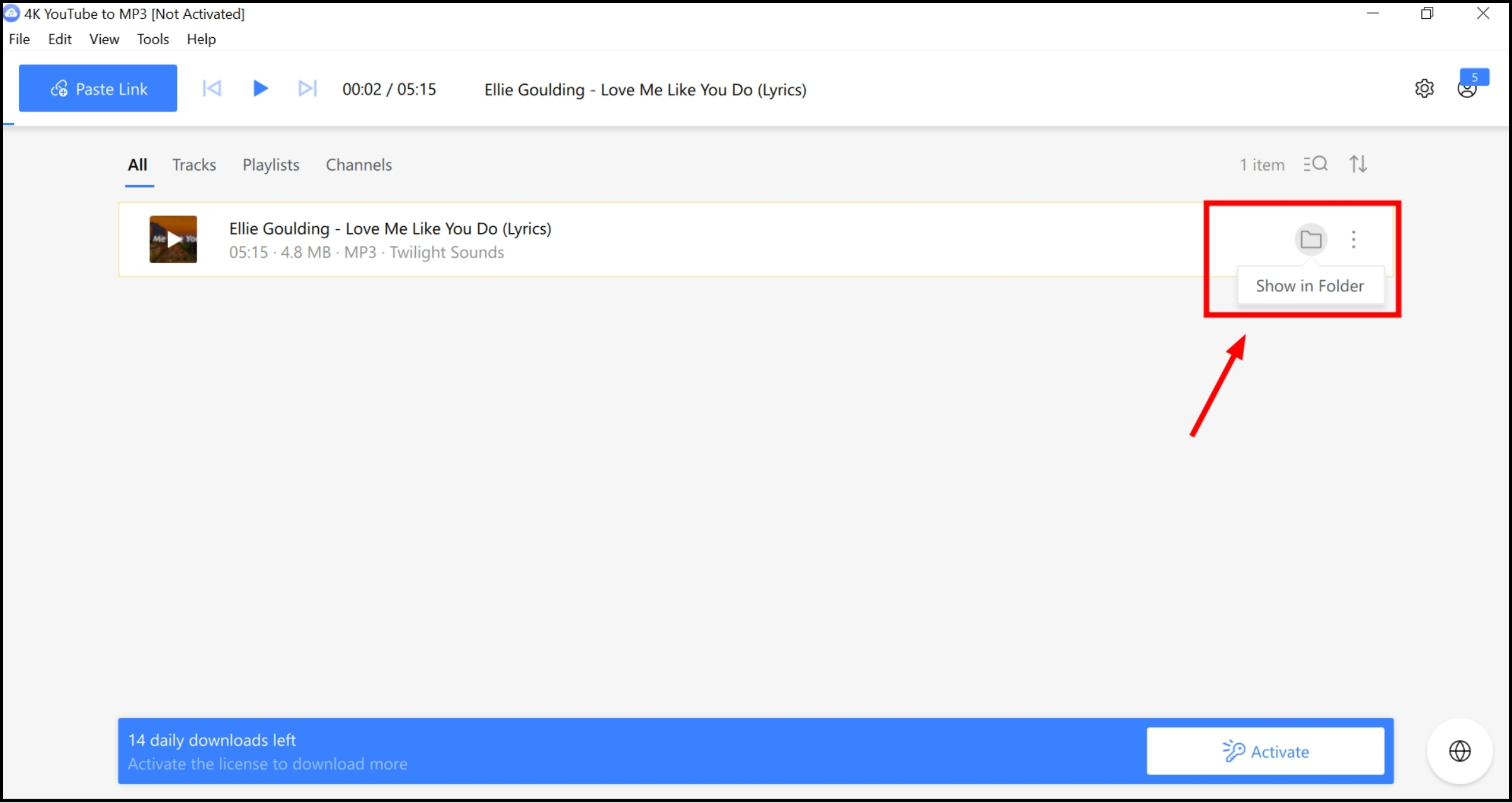Play the current track
This screenshot has width=1512, height=803.
coord(260,88)
